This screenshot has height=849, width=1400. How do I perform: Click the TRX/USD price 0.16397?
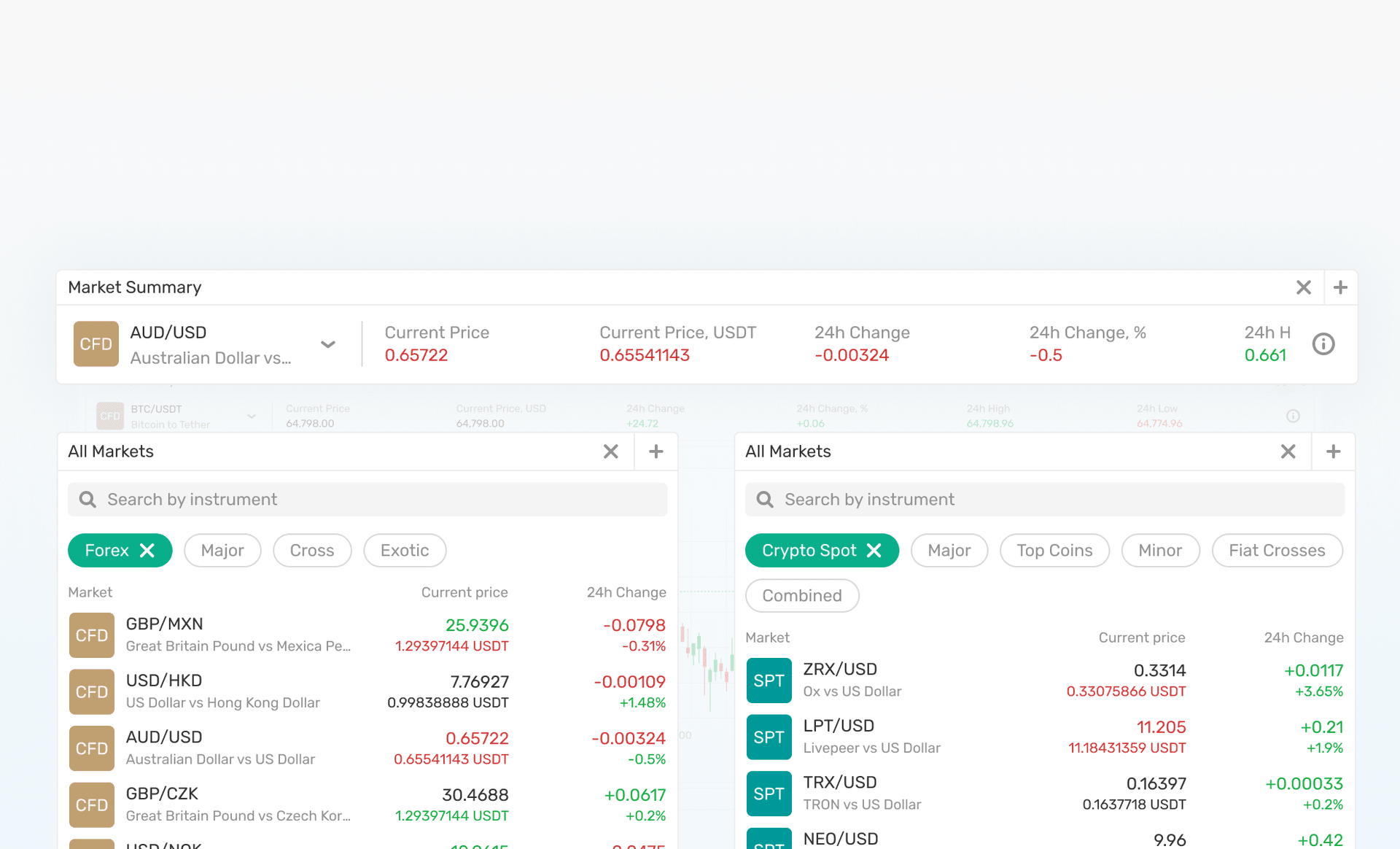(x=1156, y=784)
